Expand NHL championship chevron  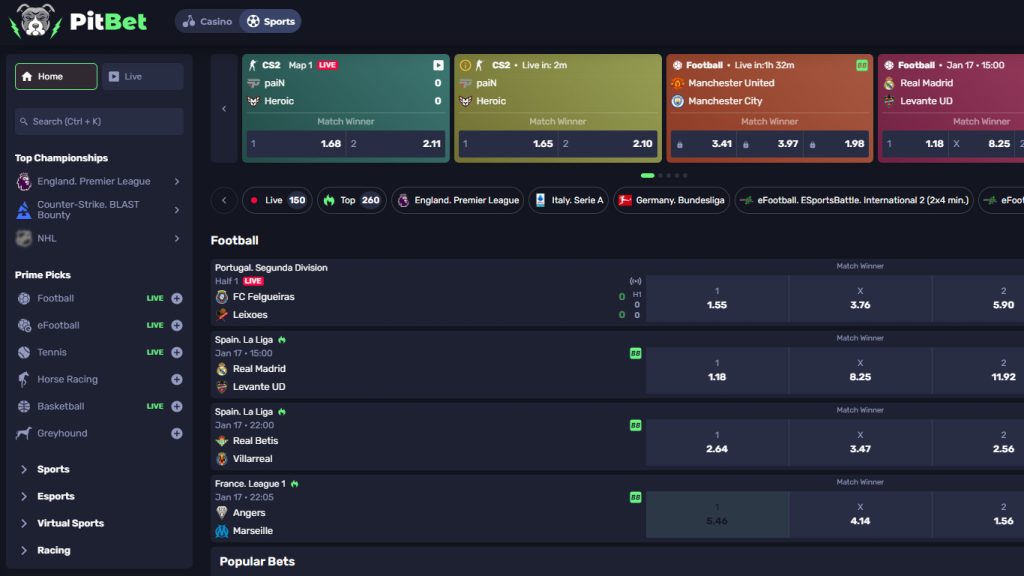(x=177, y=238)
